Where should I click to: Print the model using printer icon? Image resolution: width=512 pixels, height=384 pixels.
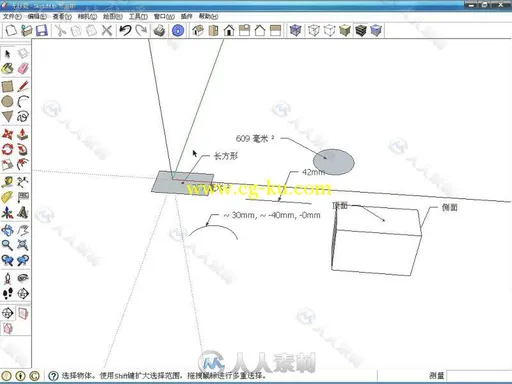160,31
